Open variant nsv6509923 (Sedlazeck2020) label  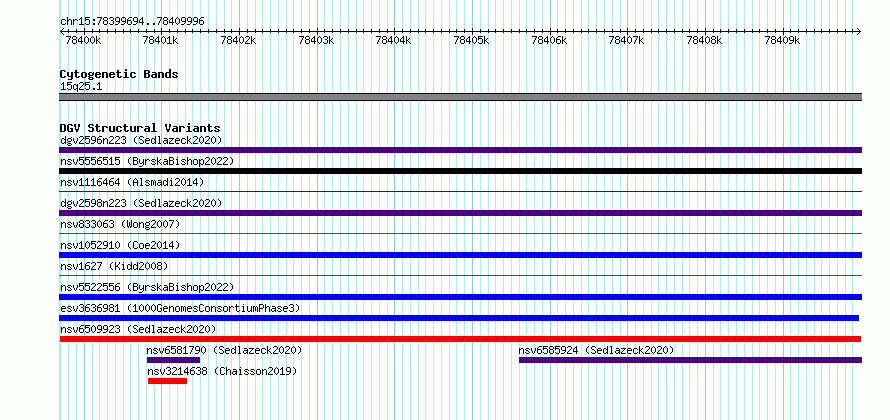[x=138, y=329]
